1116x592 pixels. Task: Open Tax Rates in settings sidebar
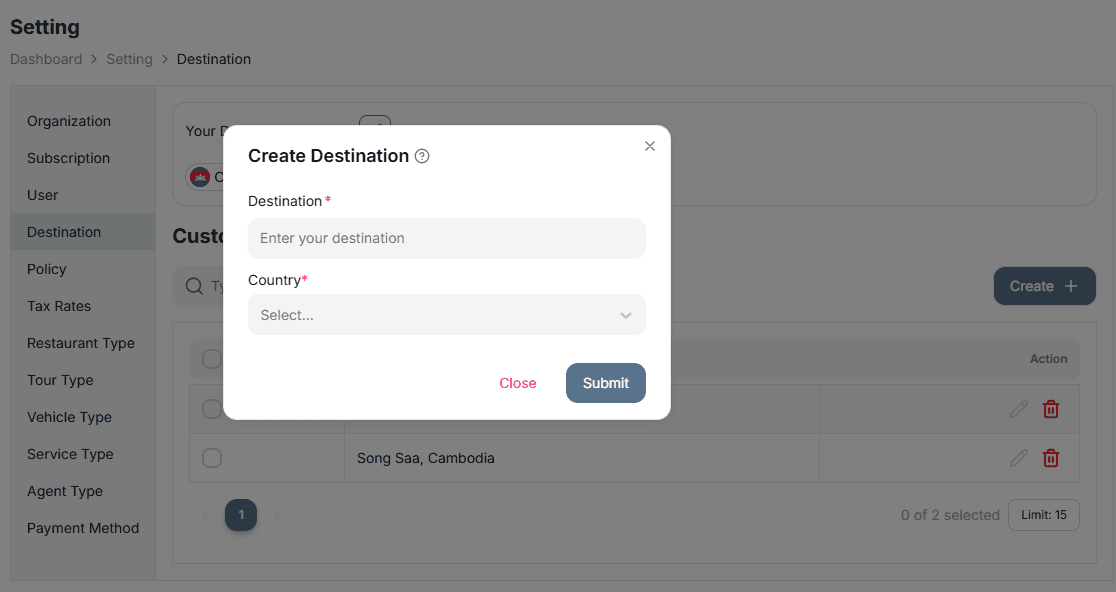pyautogui.click(x=59, y=306)
